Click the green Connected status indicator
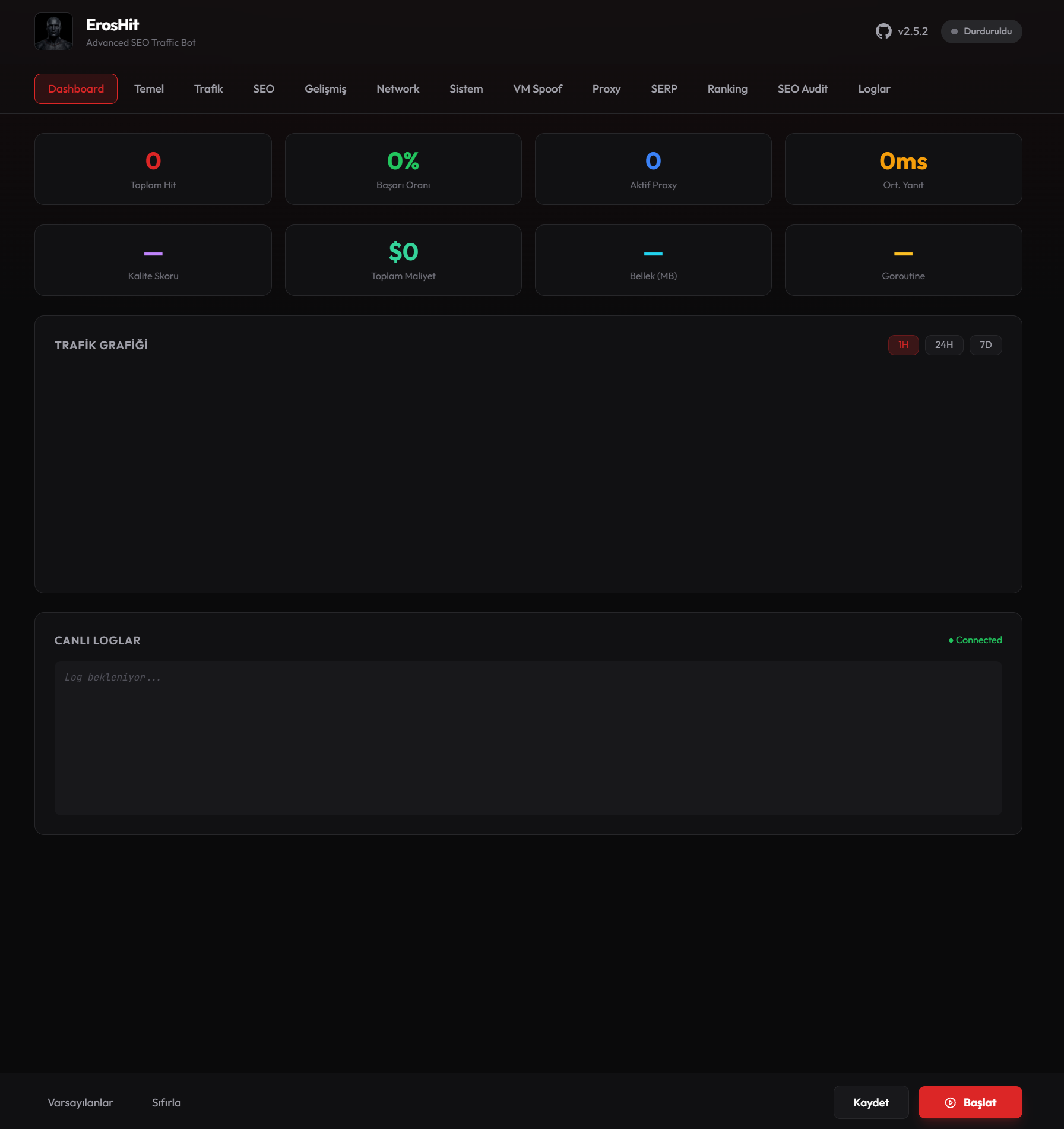1064x1129 pixels. (x=975, y=640)
